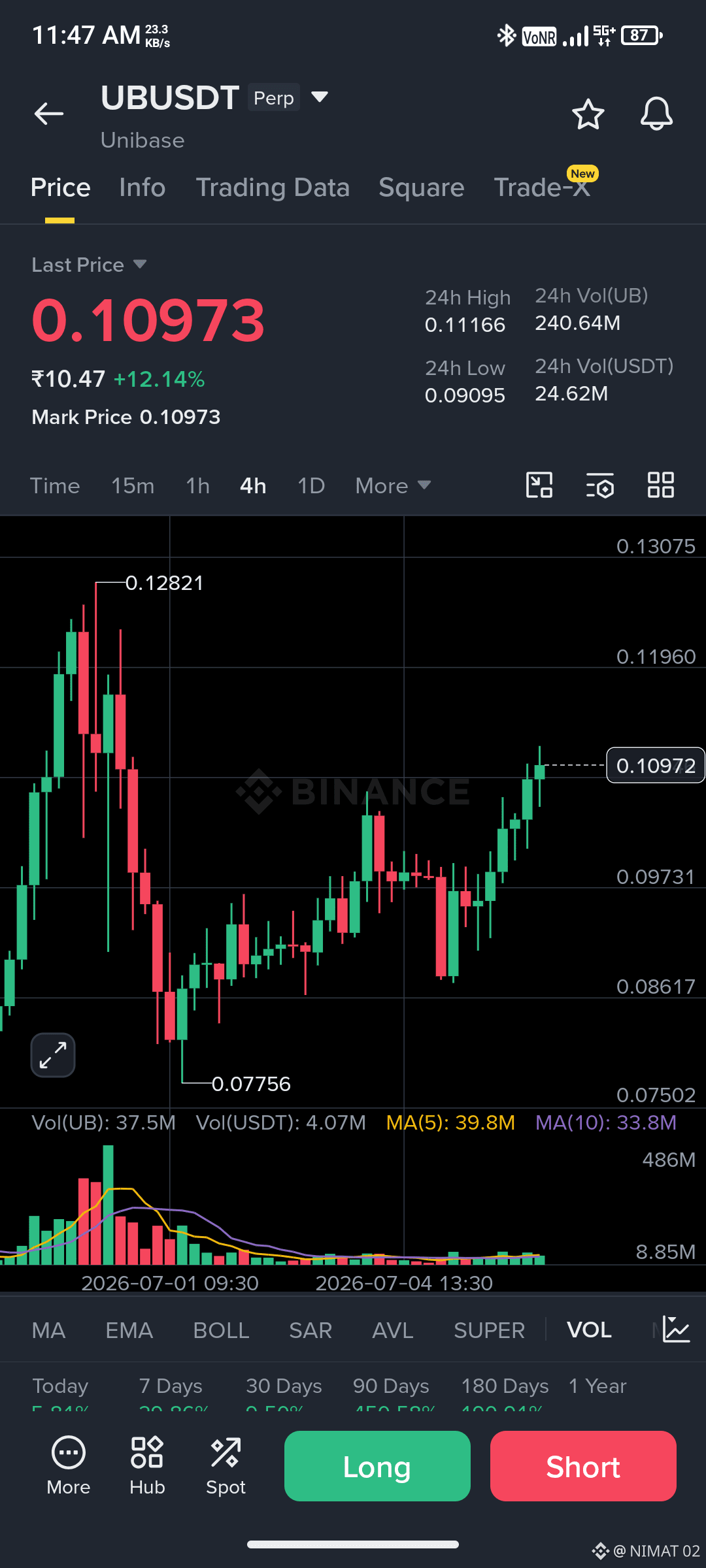706x1568 pixels.
Task: Tap the Short button
Action: (583, 1466)
